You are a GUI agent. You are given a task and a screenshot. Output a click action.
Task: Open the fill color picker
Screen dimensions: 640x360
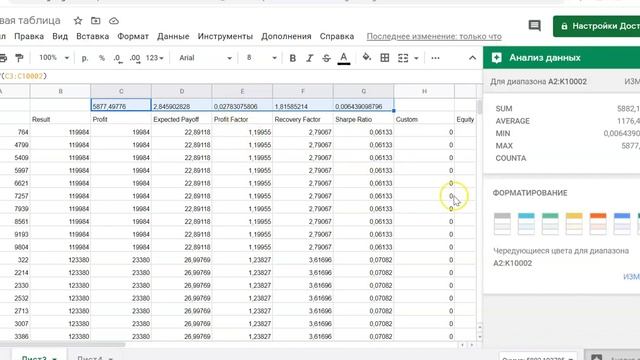pyautogui.click(x=367, y=58)
